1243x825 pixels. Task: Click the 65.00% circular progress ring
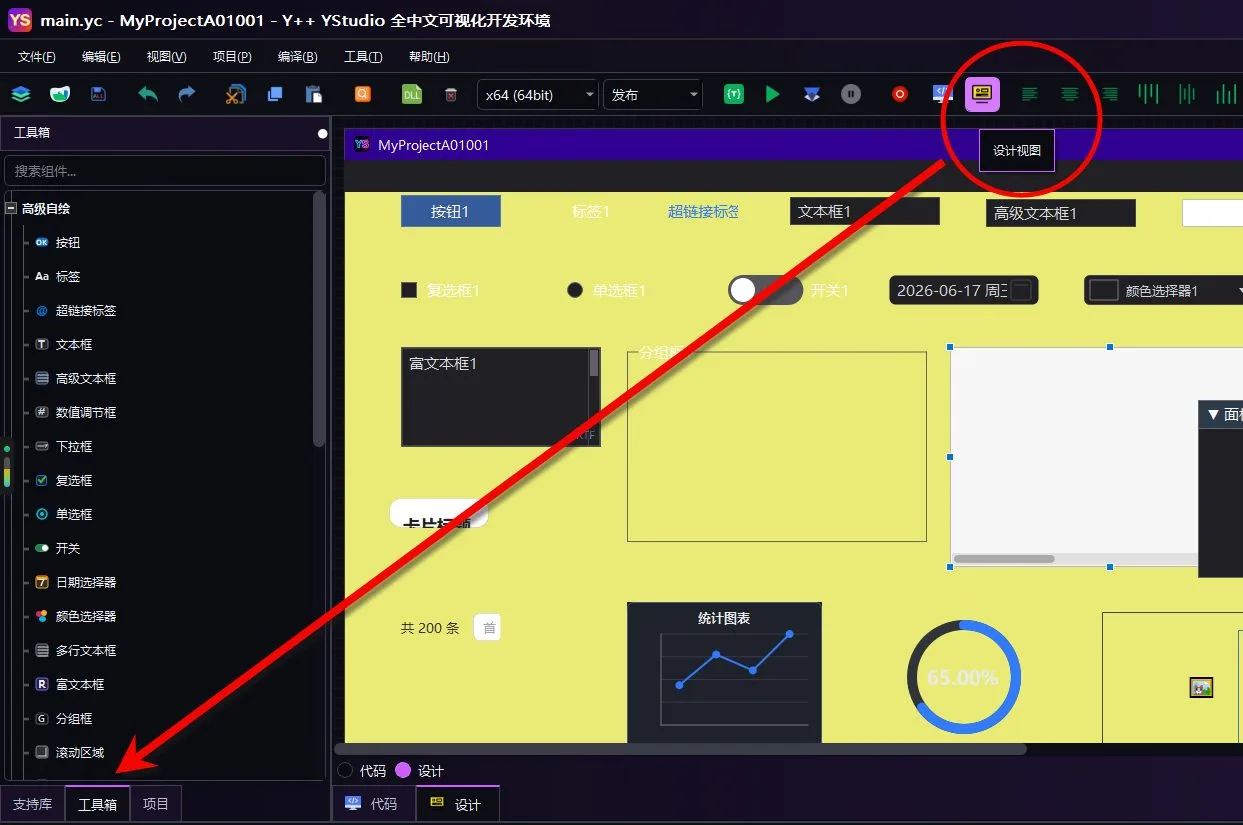point(964,677)
